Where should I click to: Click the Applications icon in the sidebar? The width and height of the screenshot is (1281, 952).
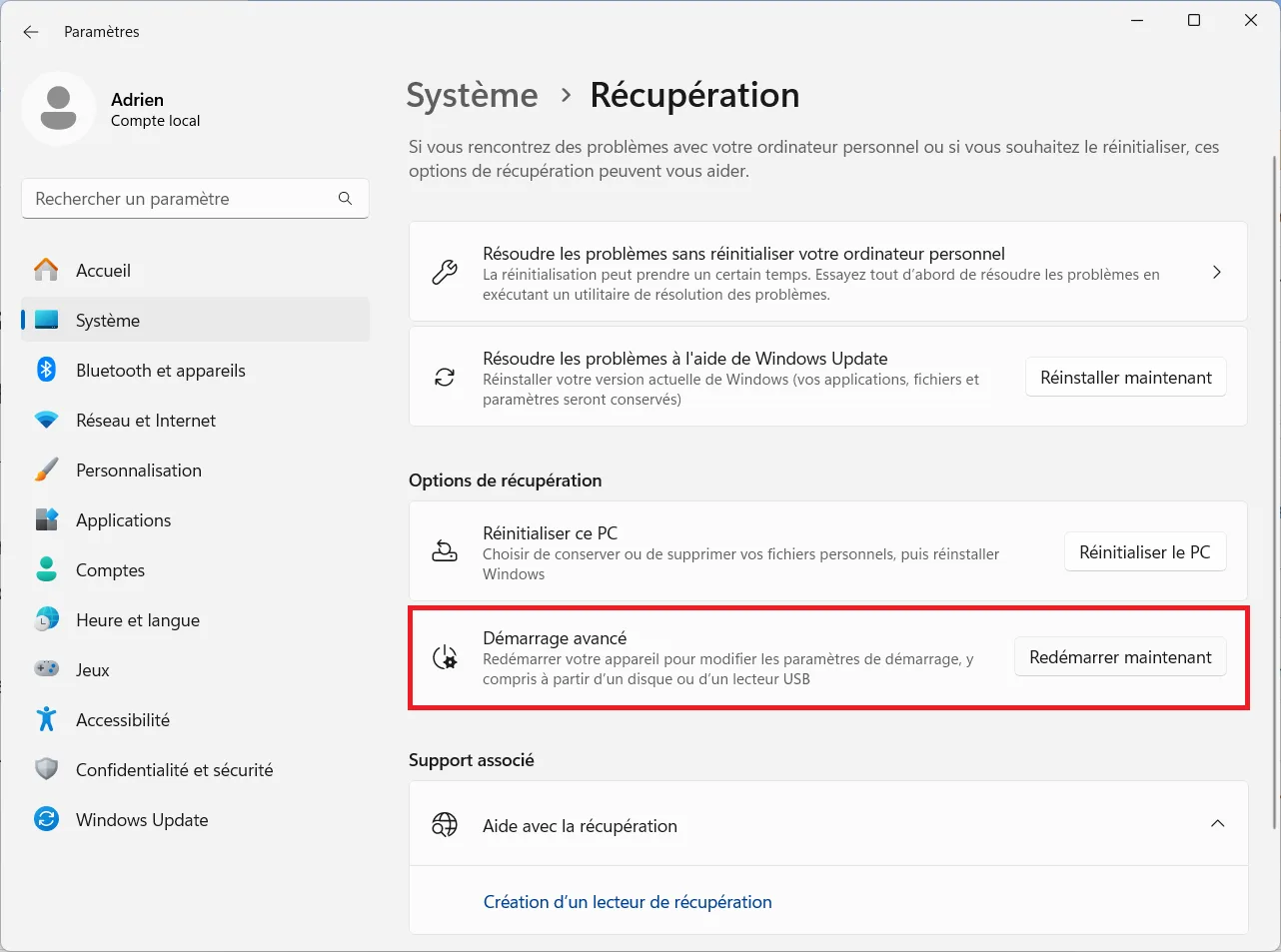point(46,519)
